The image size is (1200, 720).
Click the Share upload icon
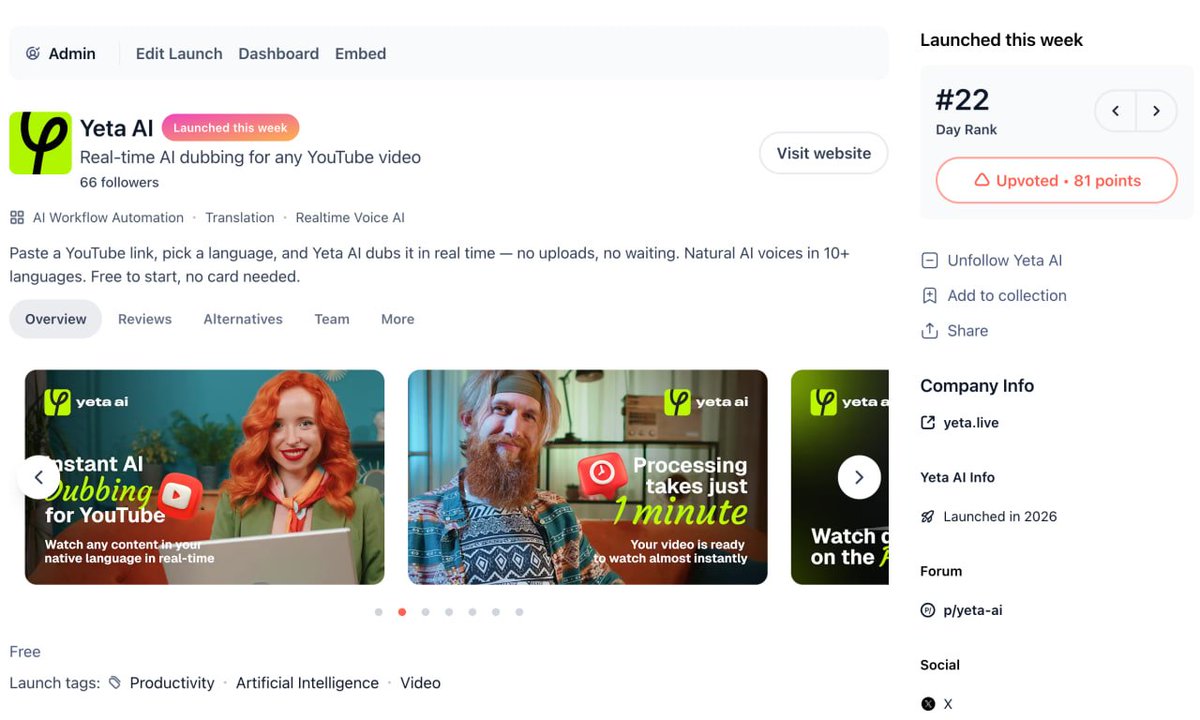[929, 330]
